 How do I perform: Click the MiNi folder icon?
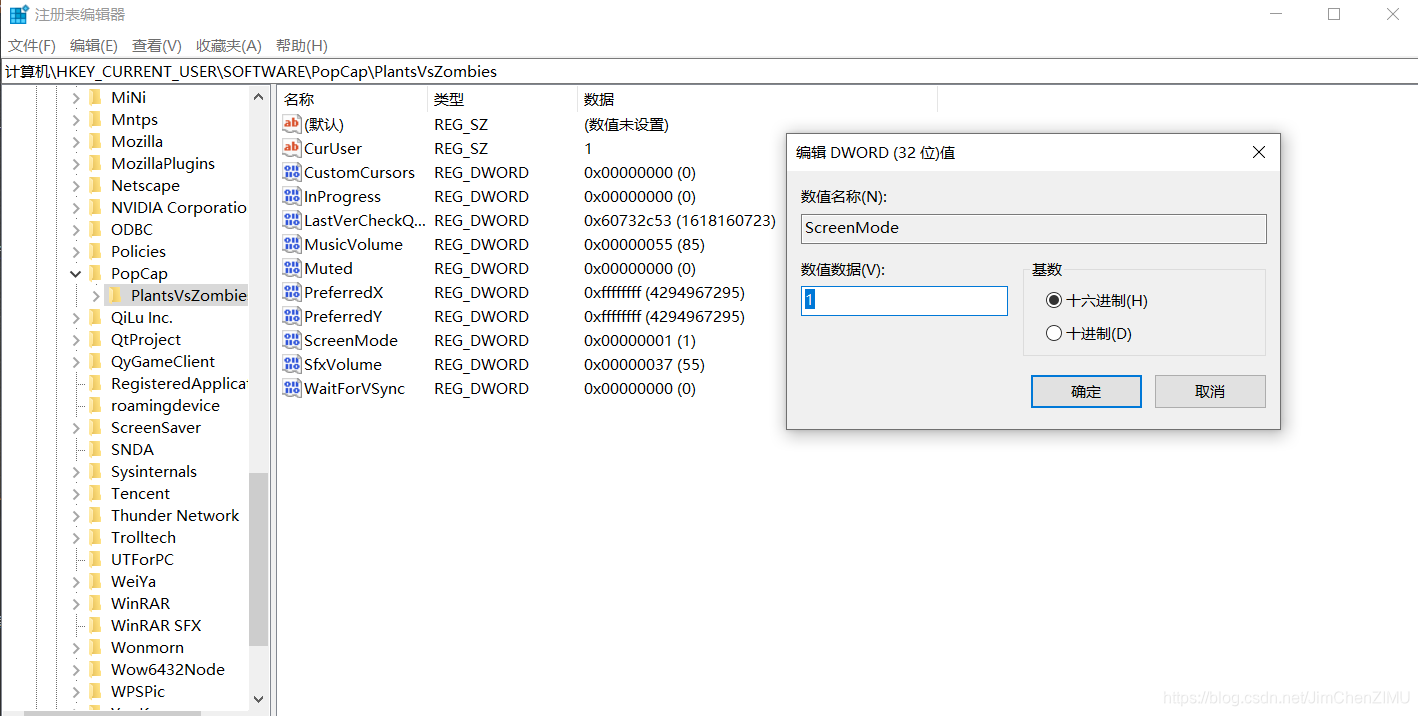tap(96, 97)
